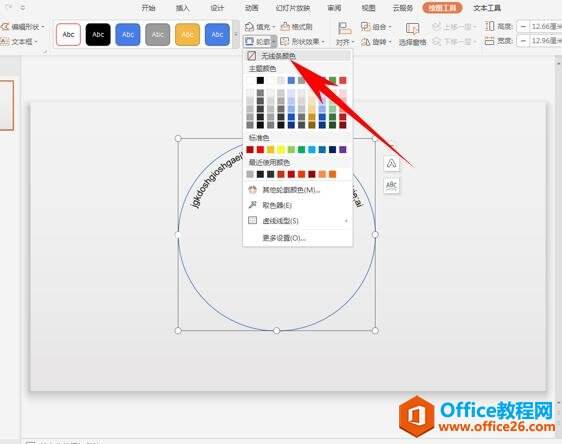Apply the first blue Abc shape style

click(x=128, y=34)
